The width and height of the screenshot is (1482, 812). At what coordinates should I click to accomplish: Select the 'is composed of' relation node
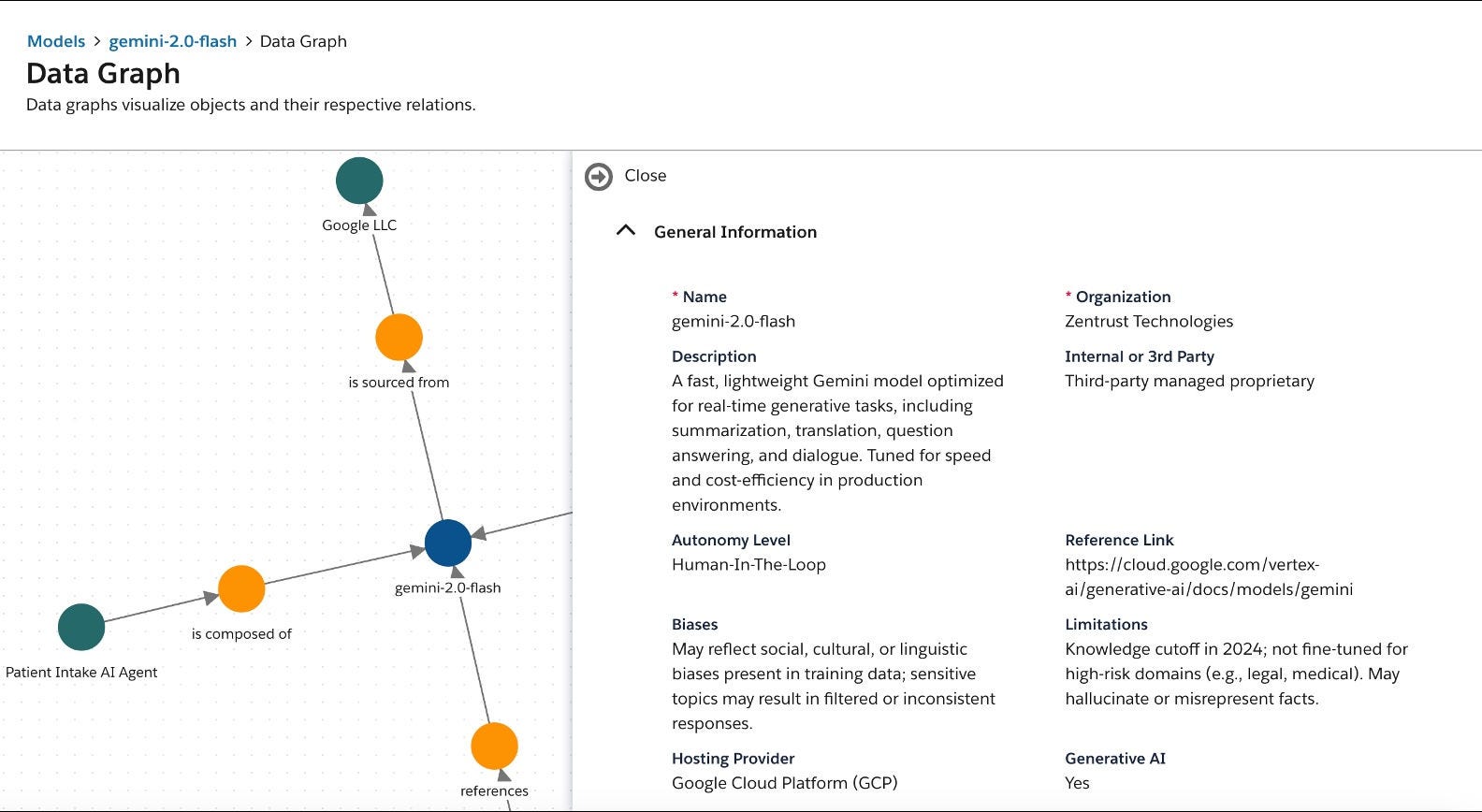[x=241, y=588]
